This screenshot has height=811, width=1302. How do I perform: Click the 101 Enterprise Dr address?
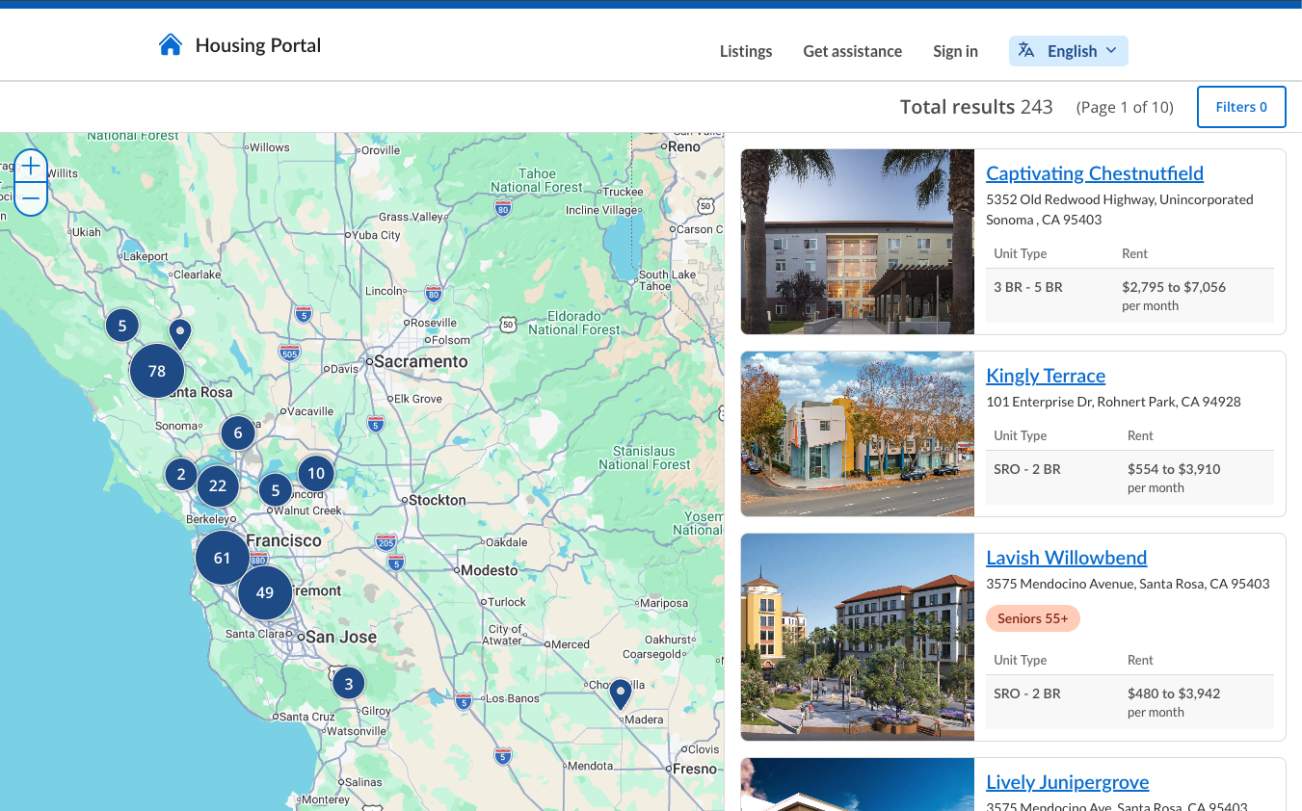(1113, 402)
